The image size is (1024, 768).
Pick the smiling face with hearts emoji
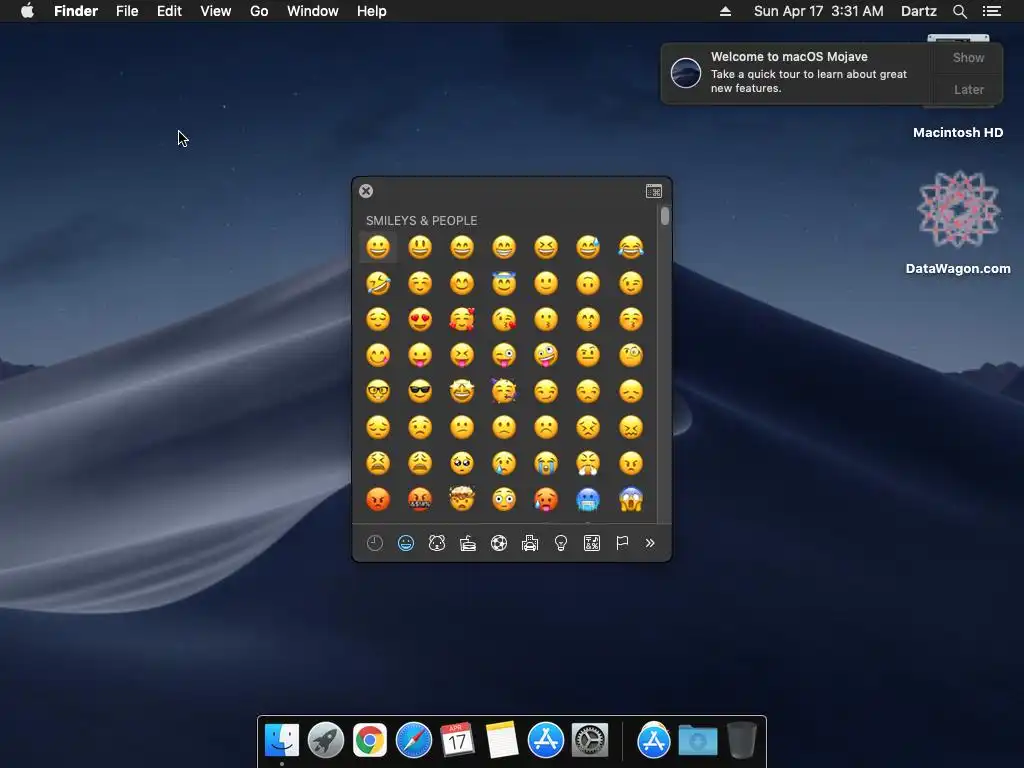tap(462, 319)
